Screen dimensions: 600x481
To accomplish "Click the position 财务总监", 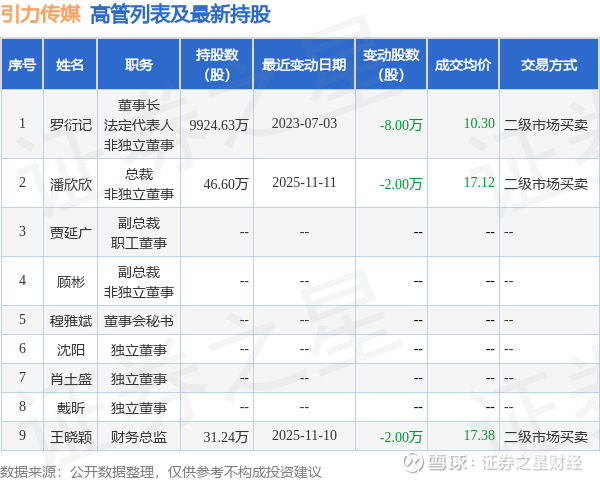I will 139,437.
